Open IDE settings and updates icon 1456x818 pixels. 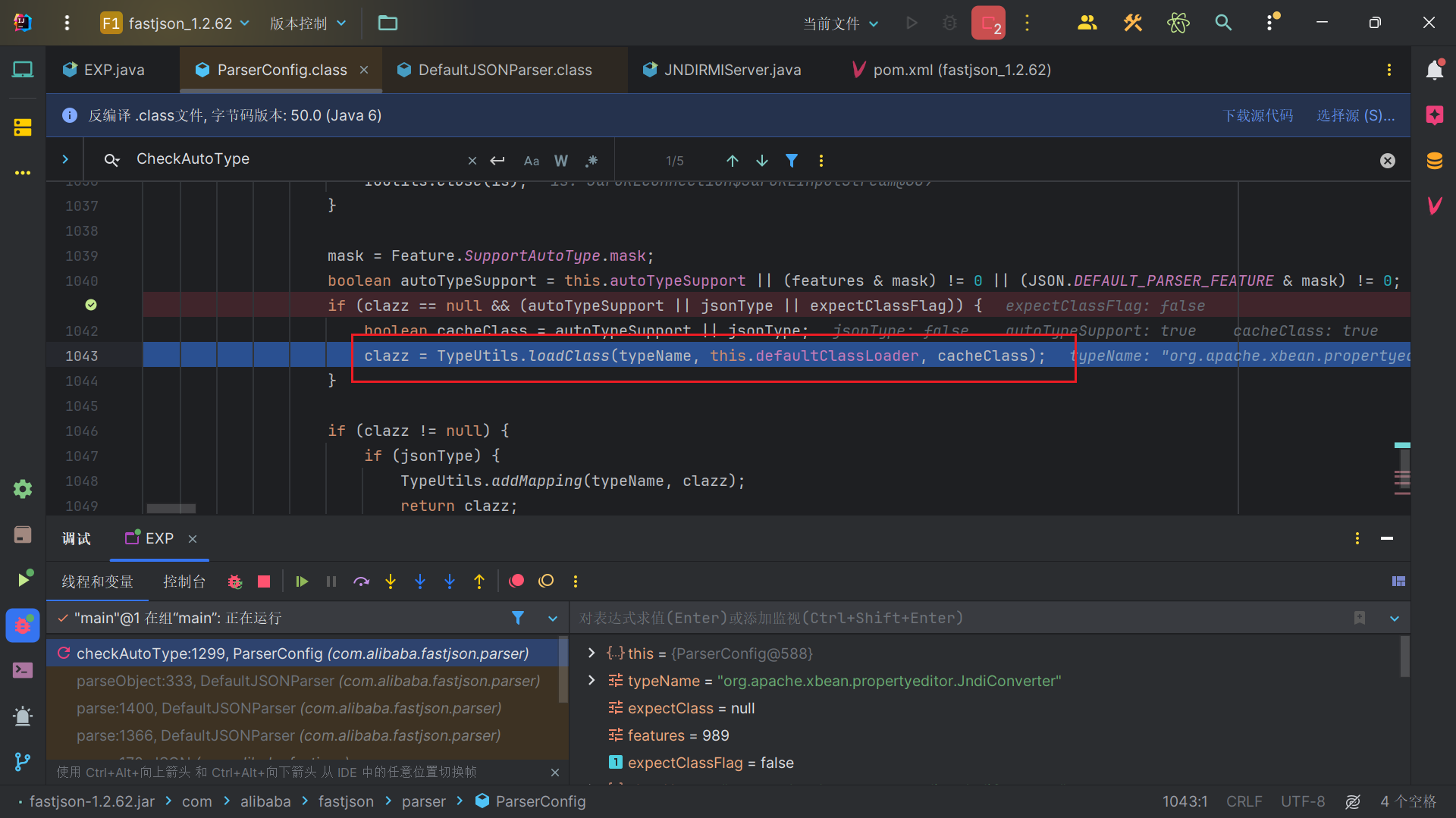pos(1271,23)
